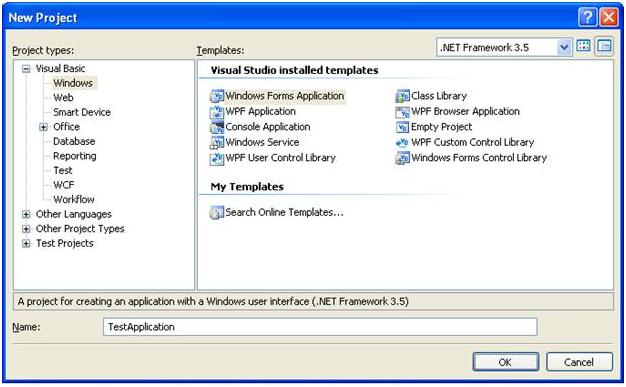Expand the Other Languages node
626x387 pixels.
[26, 214]
